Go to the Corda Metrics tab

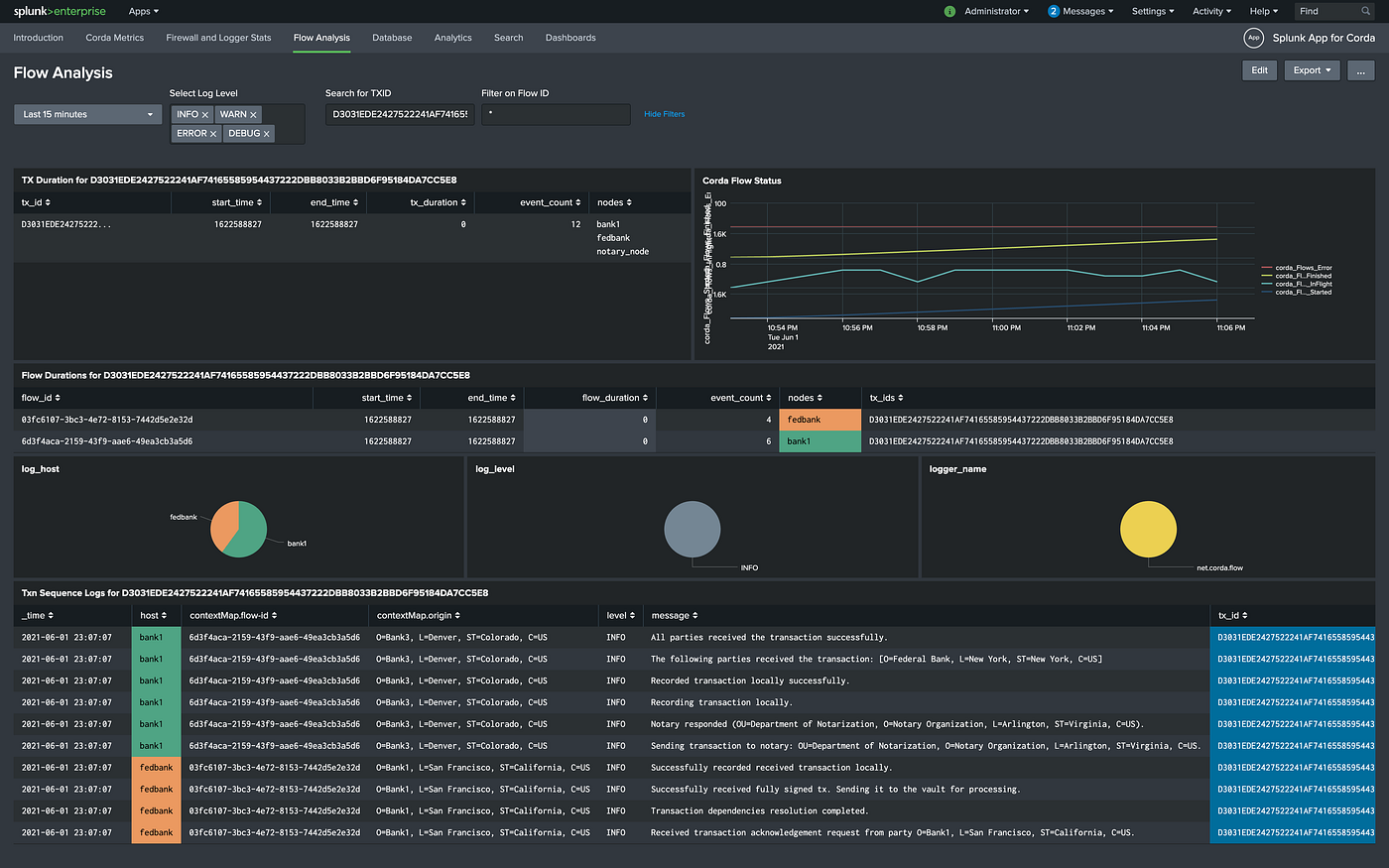[x=115, y=38]
